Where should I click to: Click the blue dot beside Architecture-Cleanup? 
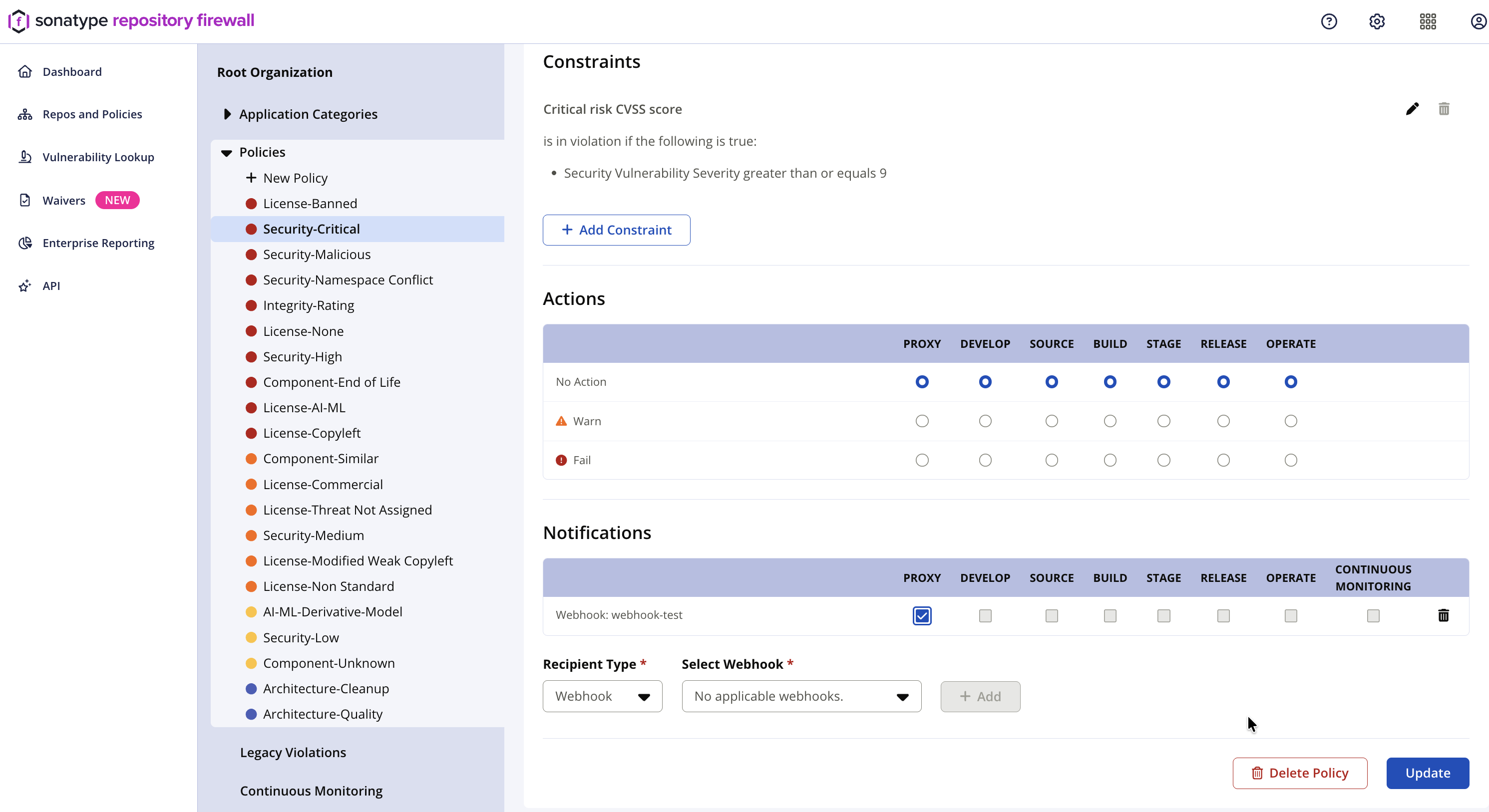251,688
